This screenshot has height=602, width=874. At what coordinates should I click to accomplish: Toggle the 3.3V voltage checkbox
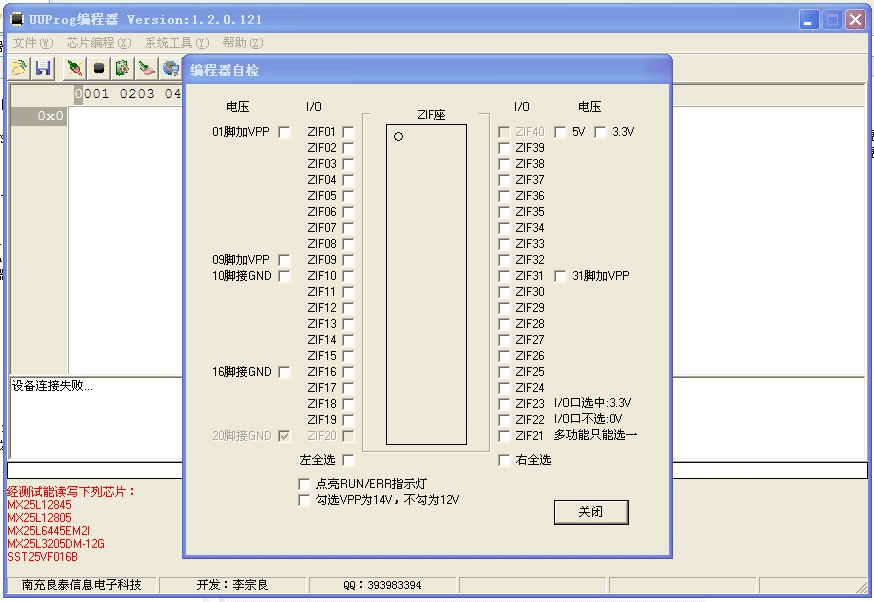click(x=600, y=132)
